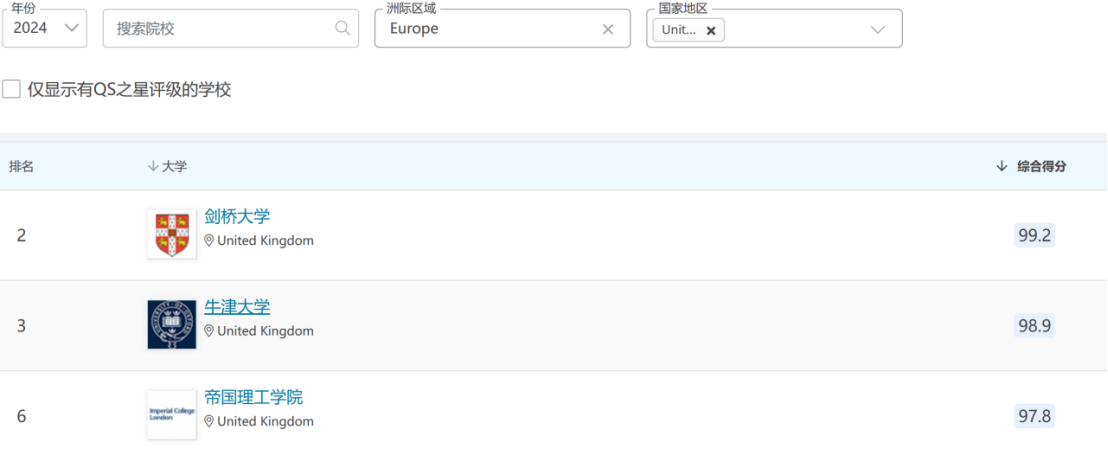1108x455 pixels.
Task: Click United Kingdom under 牛津大学
Action: click(266, 331)
